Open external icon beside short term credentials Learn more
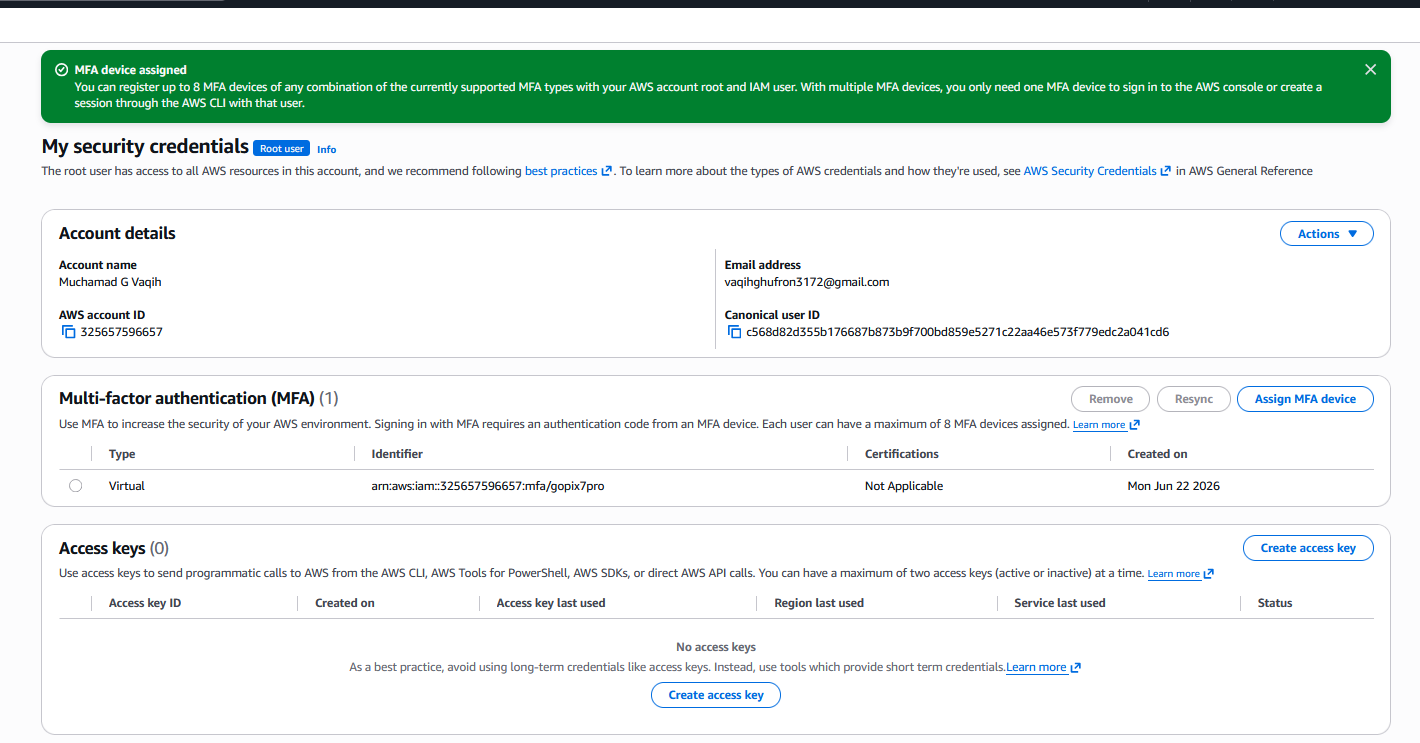Image resolution: width=1420 pixels, height=743 pixels. pyautogui.click(x=1075, y=668)
